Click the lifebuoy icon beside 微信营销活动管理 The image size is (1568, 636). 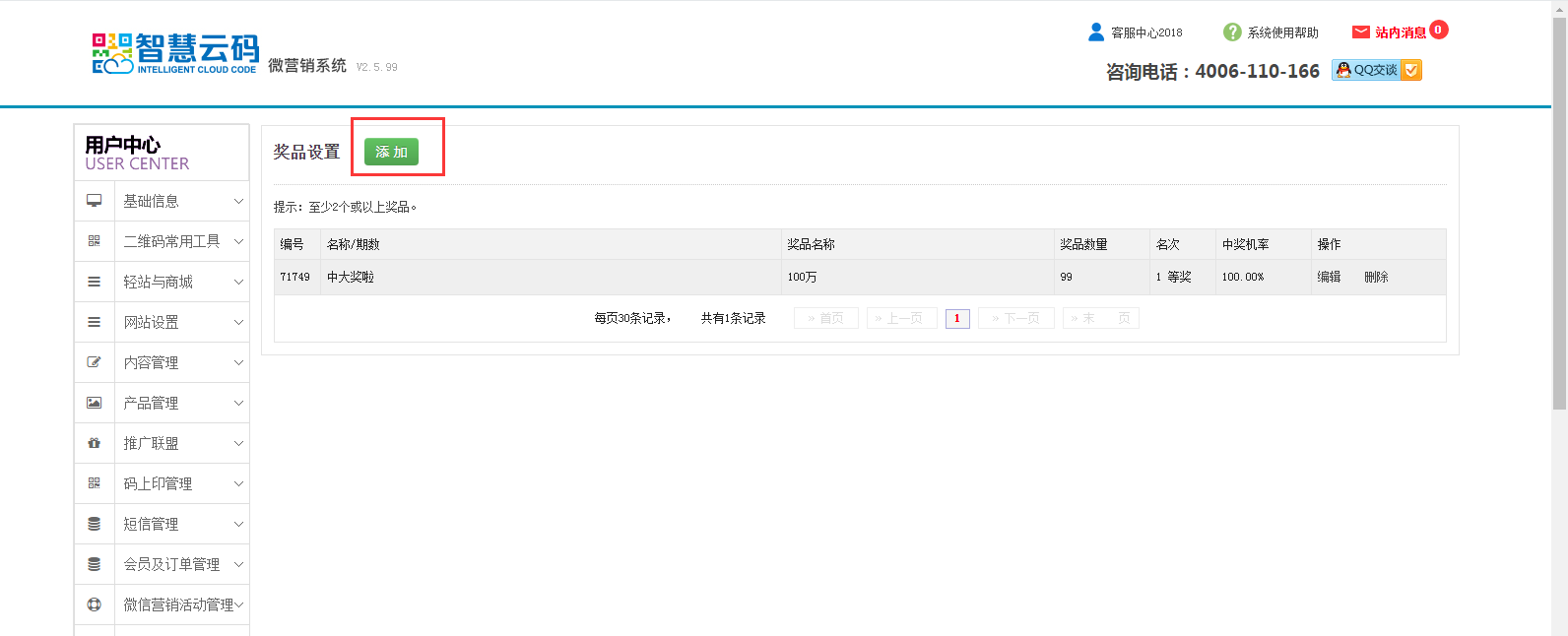click(x=94, y=604)
